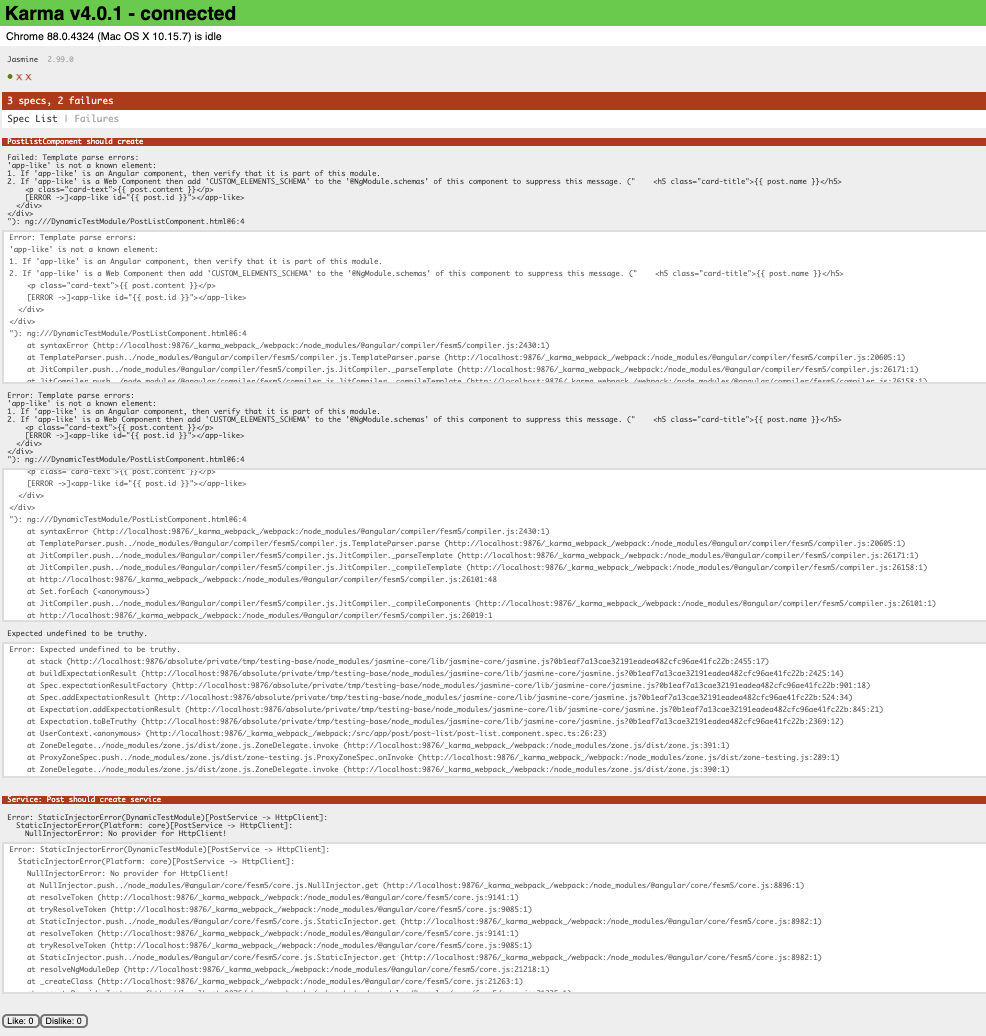Open 'Service: Post should create service' header
The height and width of the screenshot is (1036, 986).
[83, 799]
